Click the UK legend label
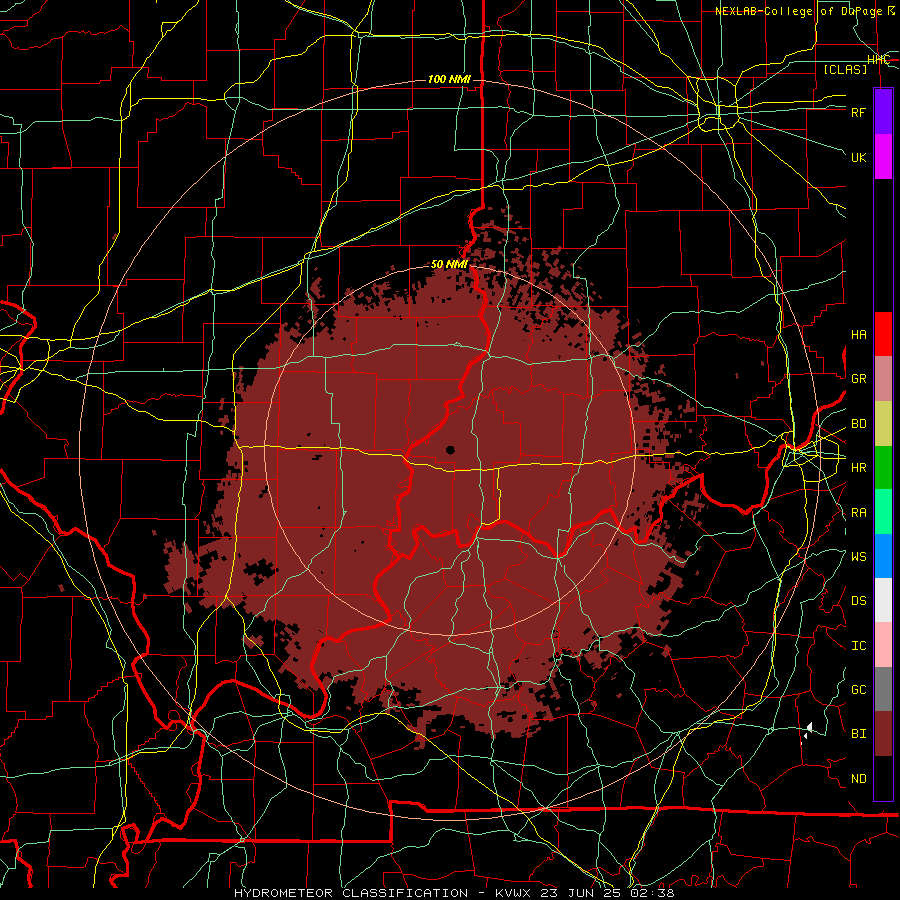Screen dimensions: 900x900 [x=859, y=157]
